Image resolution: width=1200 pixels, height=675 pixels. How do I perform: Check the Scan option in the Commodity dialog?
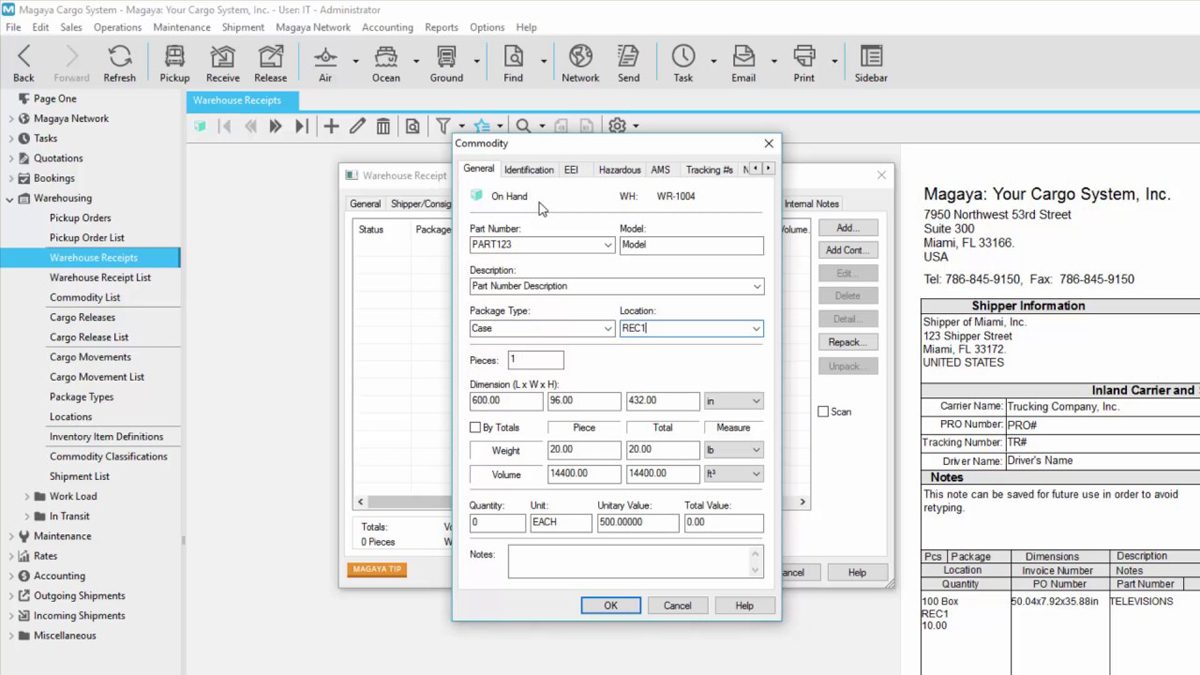click(823, 411)
